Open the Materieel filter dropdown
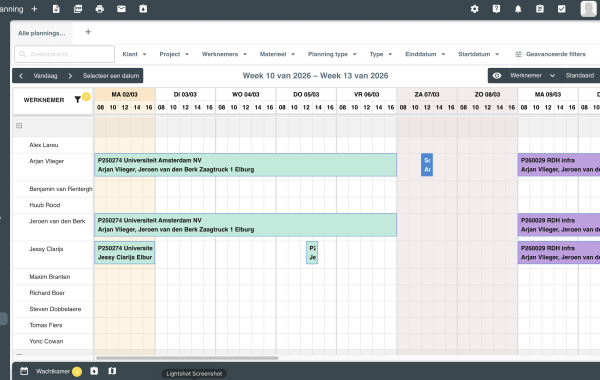Image resolution: width=600 pixels, height=380 pixels. coord(277,54)
